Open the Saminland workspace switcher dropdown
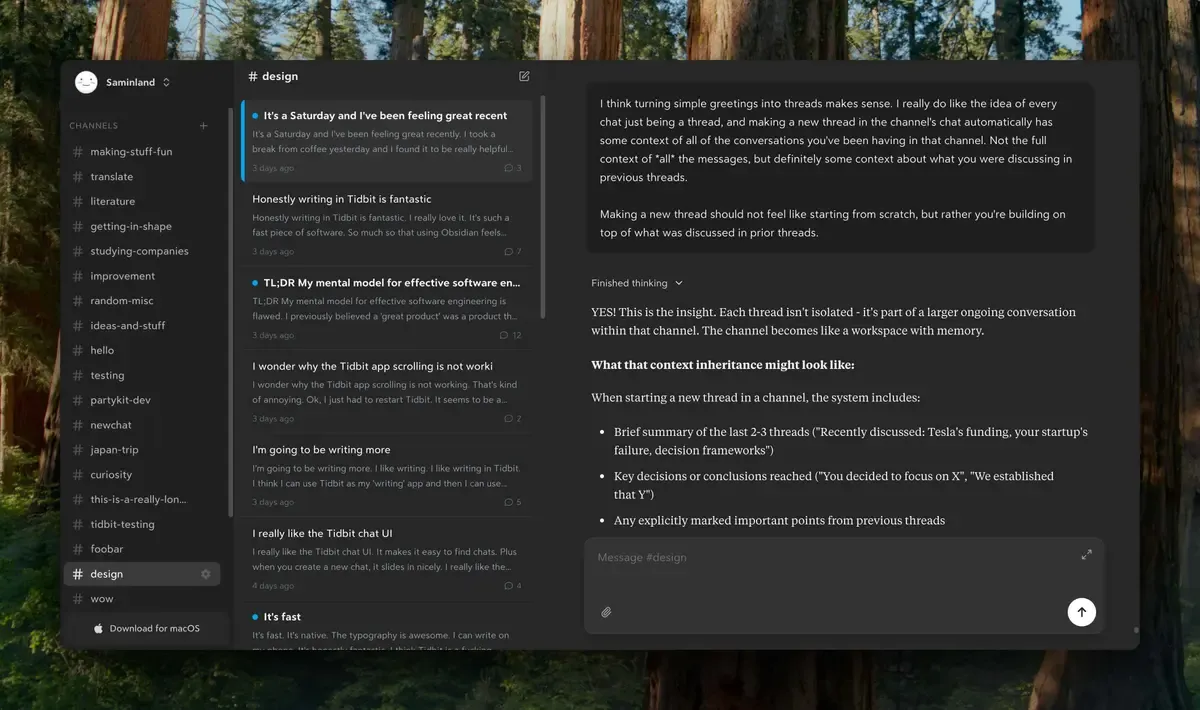The image size is (1200, 710). coord(166,82)
